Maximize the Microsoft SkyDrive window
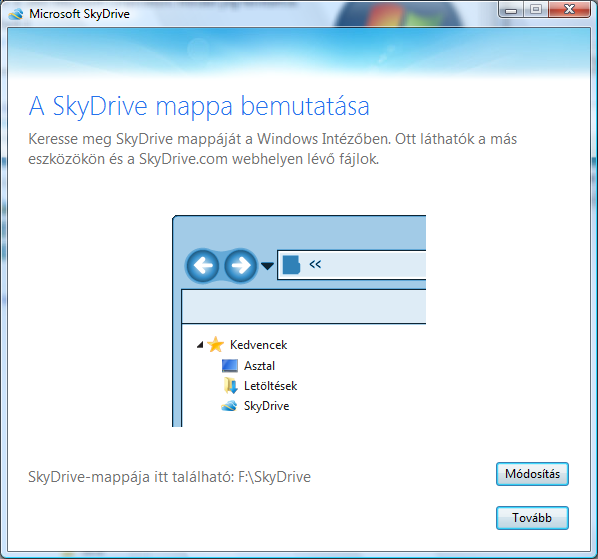The height and width of the screenshot is (559, 598). point(536,10)
